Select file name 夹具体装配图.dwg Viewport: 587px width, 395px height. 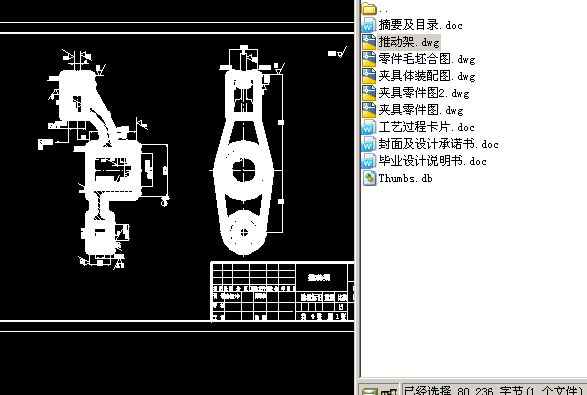click(x=427, y=76)
